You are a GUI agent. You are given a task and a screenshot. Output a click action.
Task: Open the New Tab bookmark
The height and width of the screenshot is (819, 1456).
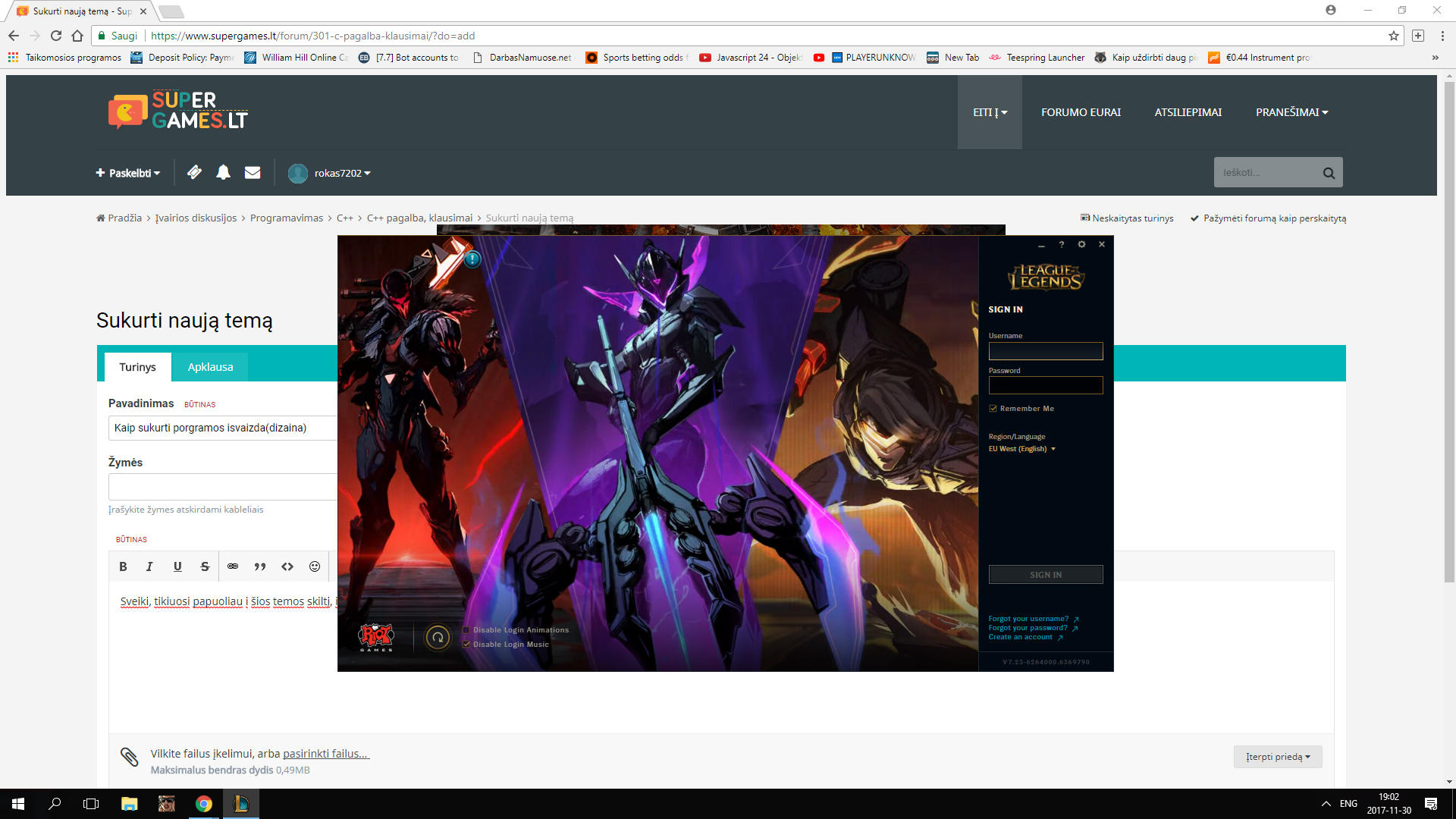[x=953, y=58]
